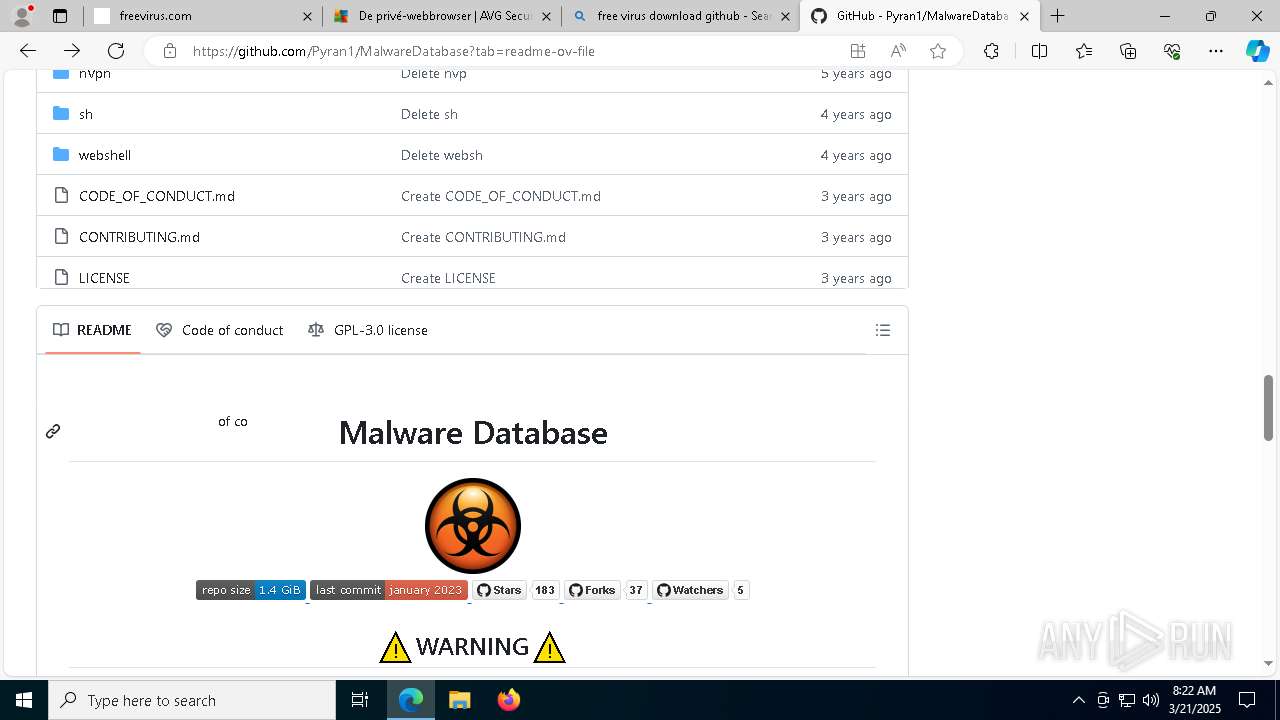The image size is (1280, 720).
Task: Refresh the current page
Action: pyautogui.click(x=116, y=51)
